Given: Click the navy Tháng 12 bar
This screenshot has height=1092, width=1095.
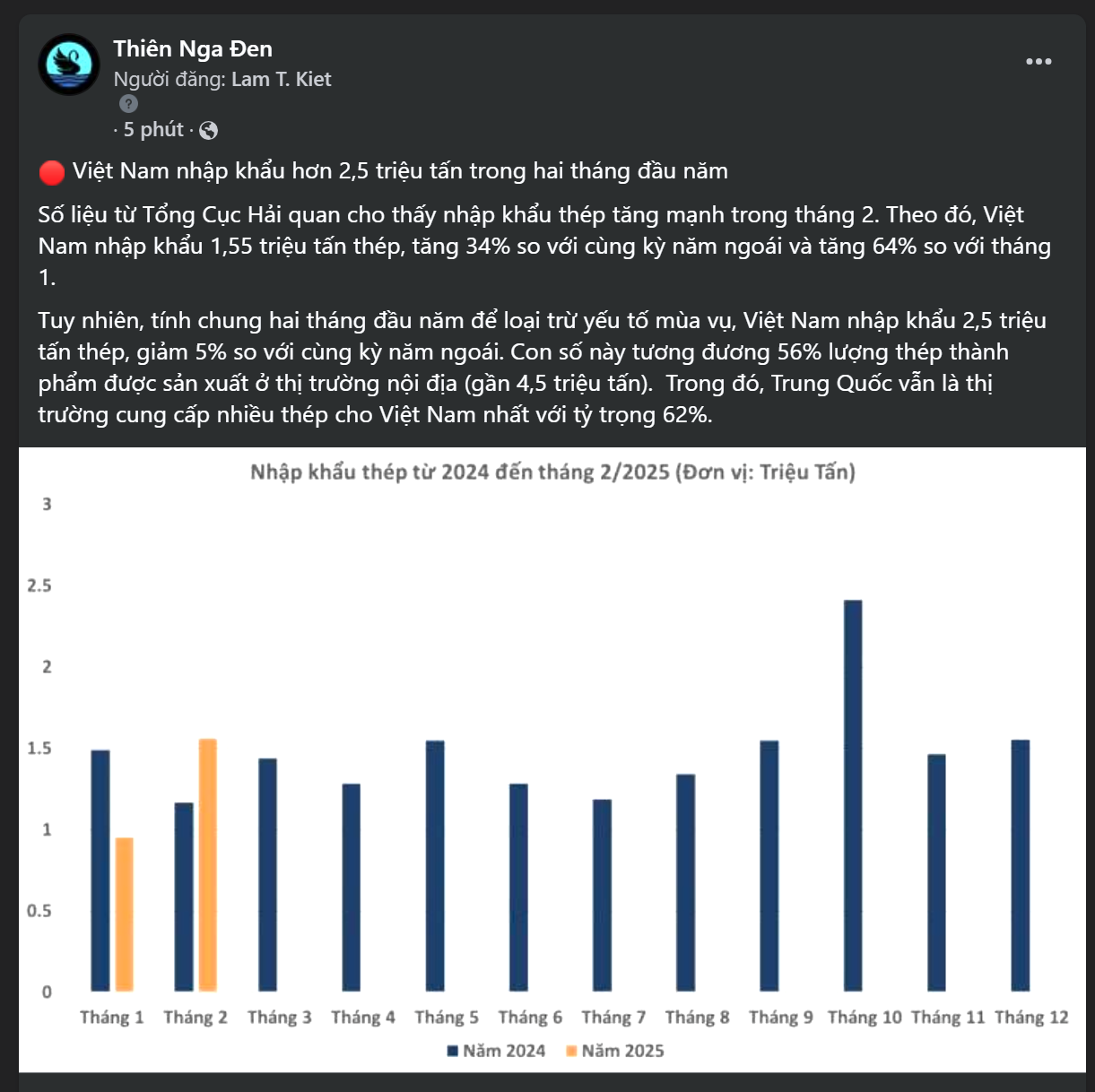Looking at the screenshot, I should coord(1021,865).
